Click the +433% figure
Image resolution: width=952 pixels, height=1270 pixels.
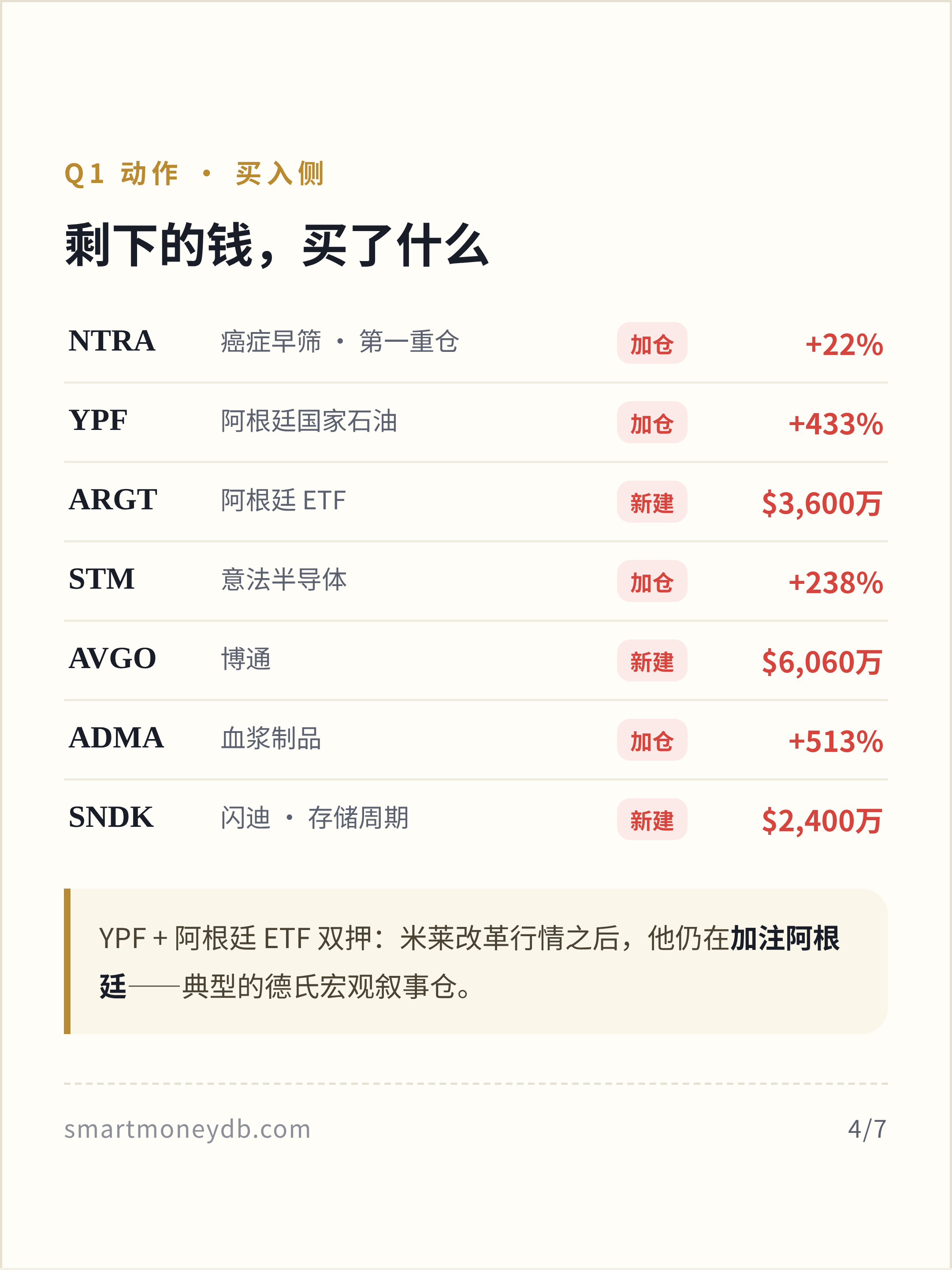click(836, 424)
